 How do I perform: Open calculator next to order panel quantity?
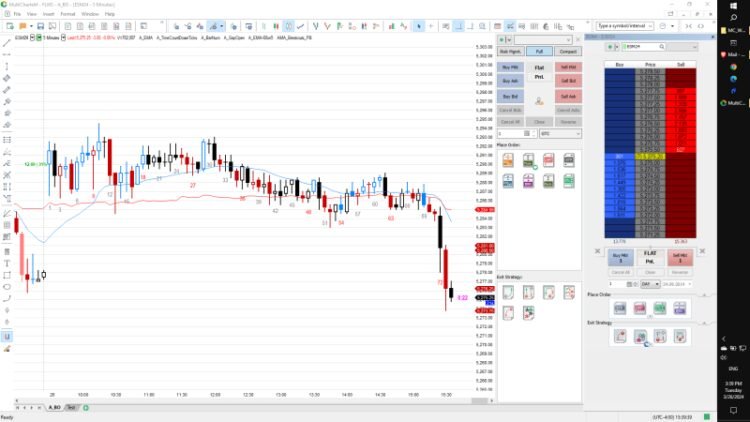(x=527, y=134)
